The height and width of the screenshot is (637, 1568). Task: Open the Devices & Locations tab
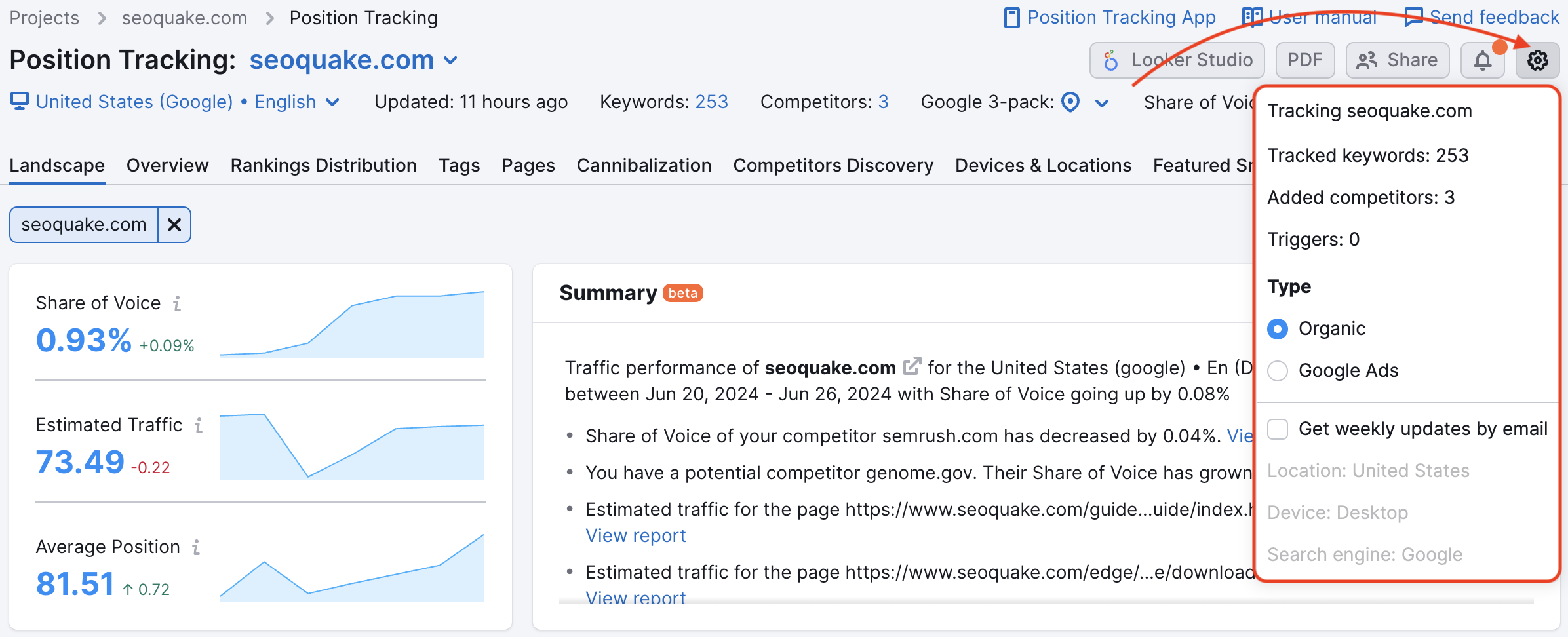[1044, 165]
